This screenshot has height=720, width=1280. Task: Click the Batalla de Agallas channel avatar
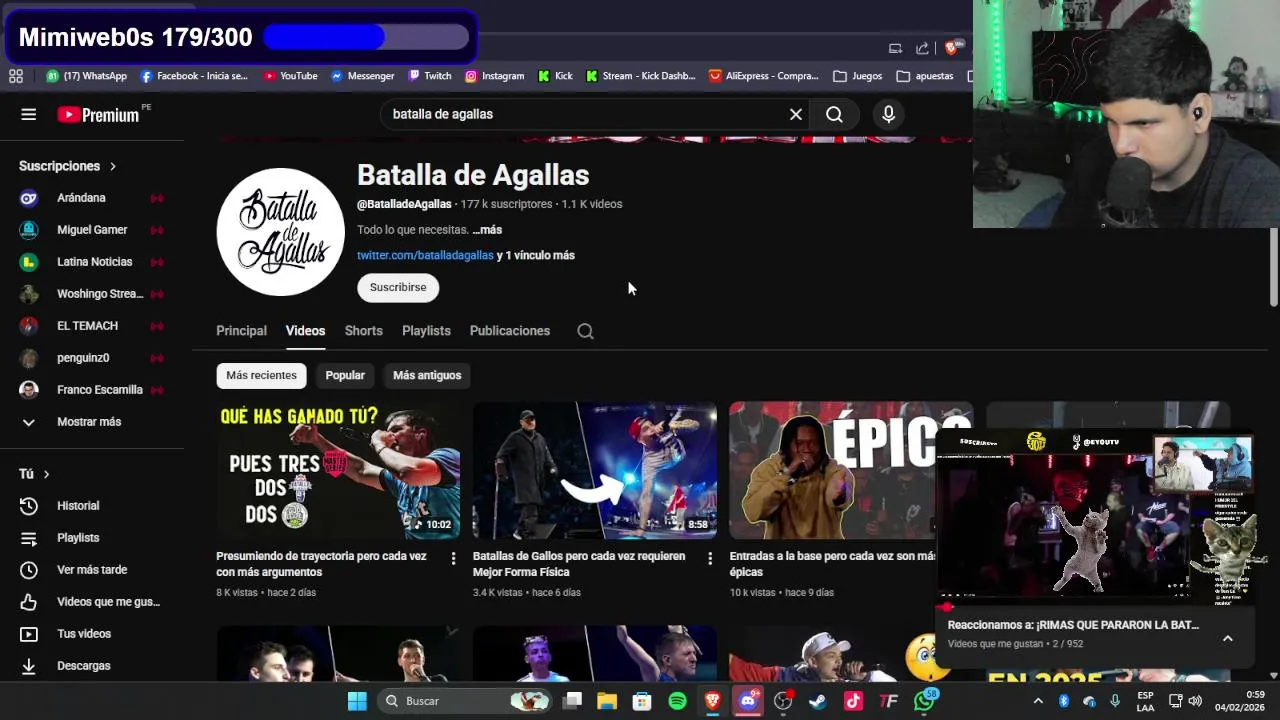pos(281,232)
